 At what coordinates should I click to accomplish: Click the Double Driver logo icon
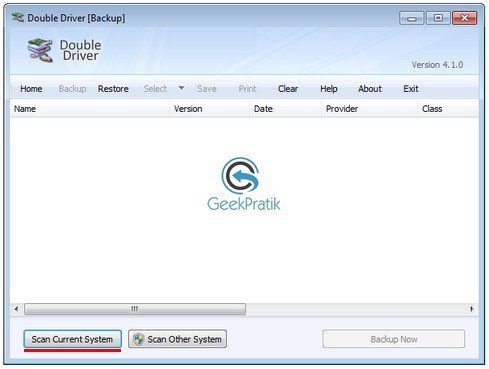pos(40,50)
